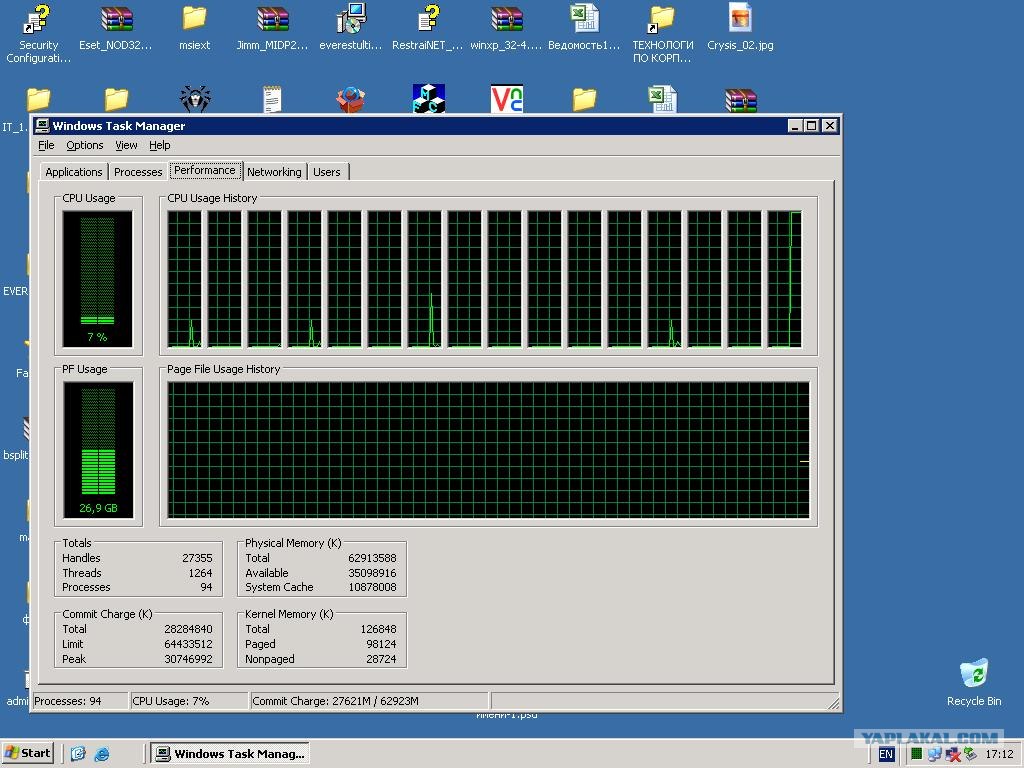
Task: Select the unlabeled Excel file in second row
Action: (x=662, y=99)
